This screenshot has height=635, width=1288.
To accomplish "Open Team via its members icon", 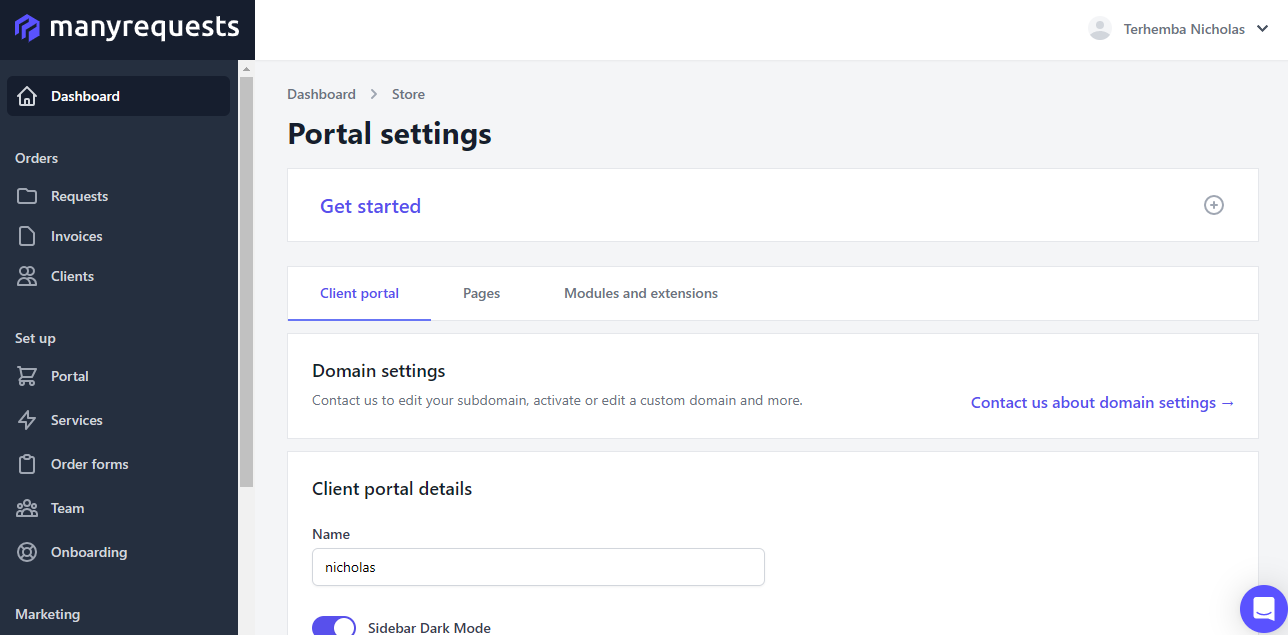I will point(29,507).
